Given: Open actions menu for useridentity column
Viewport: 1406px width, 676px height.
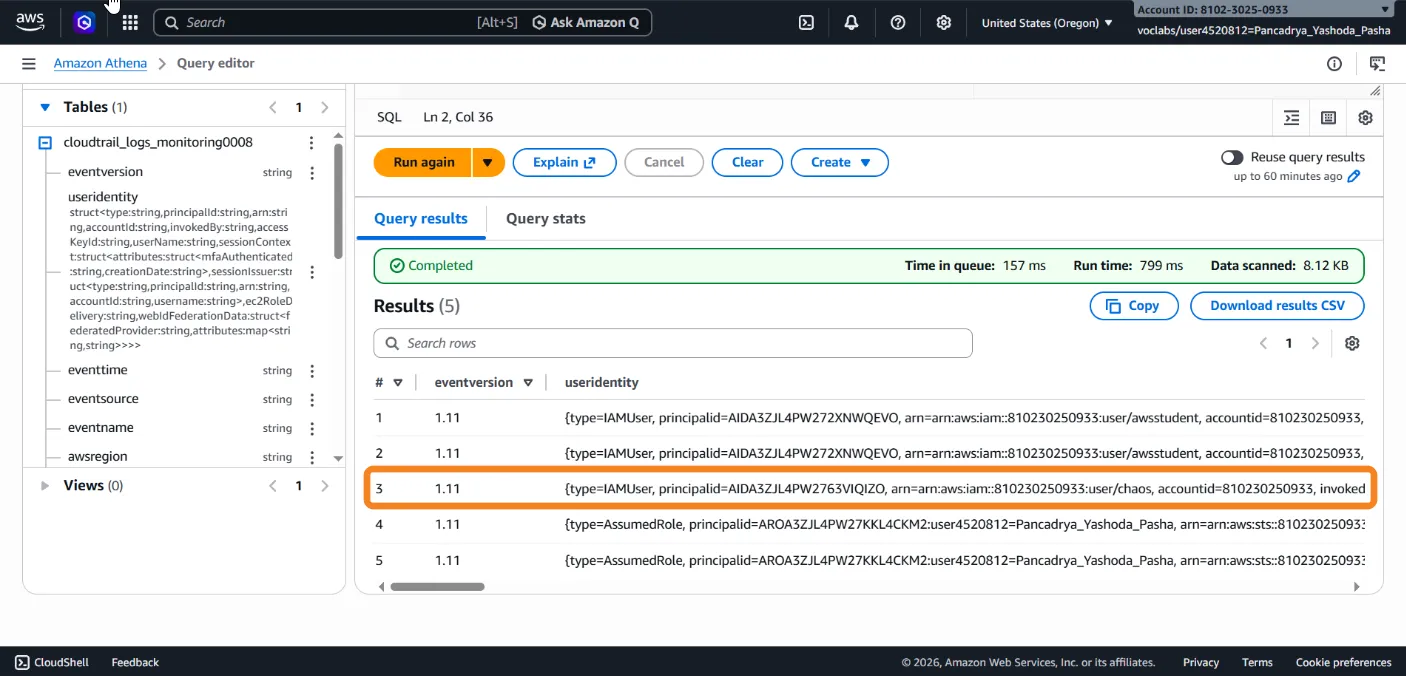Looking at the screenshot, I should coord(312,272).
